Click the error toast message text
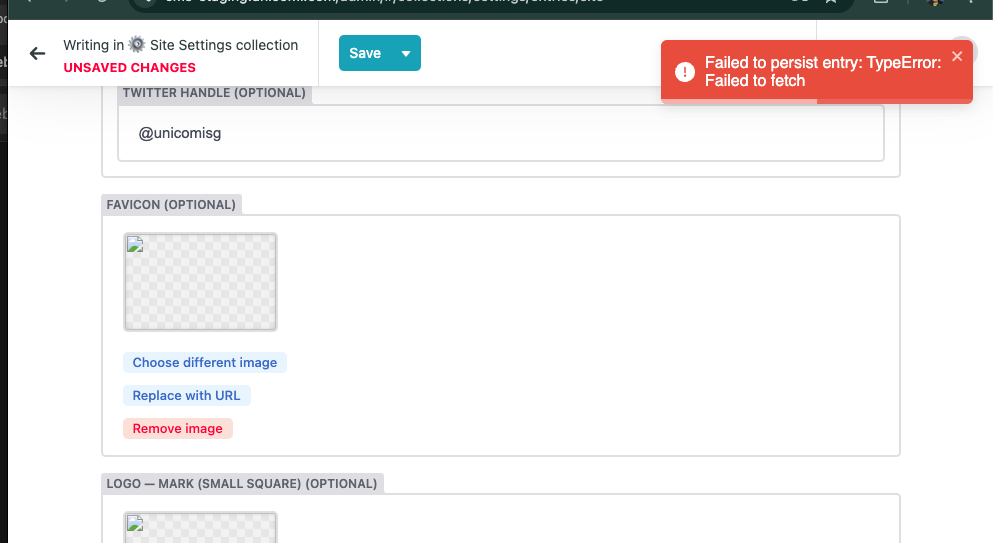 823,72
